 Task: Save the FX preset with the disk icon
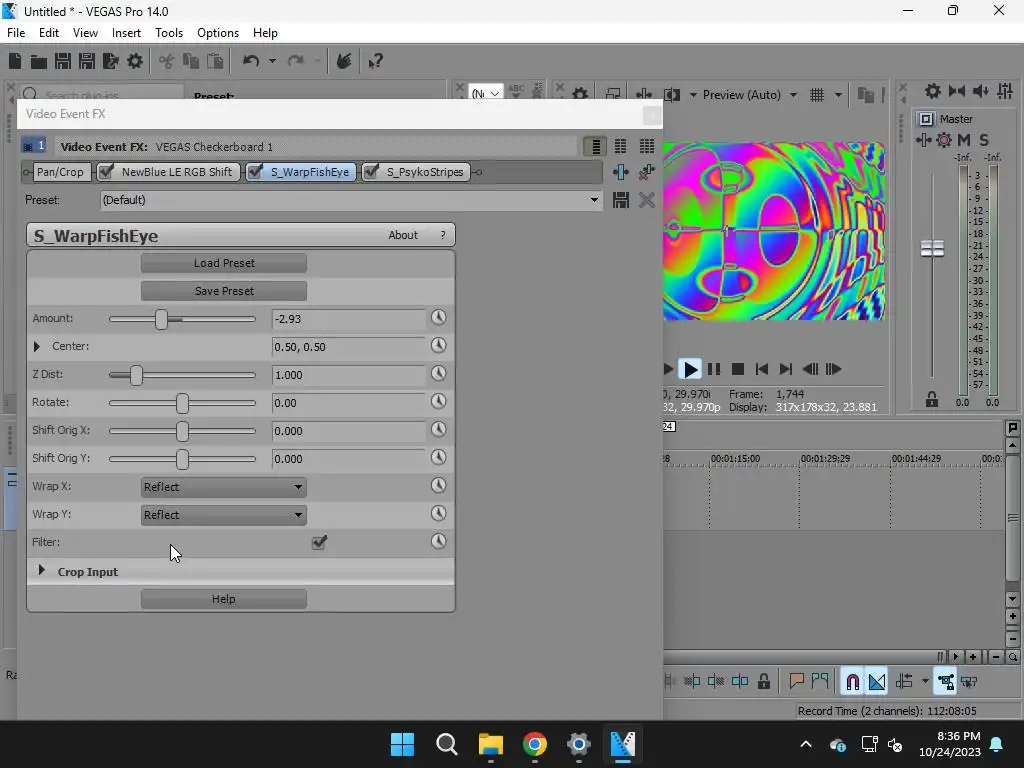click(x=620, y=200)
